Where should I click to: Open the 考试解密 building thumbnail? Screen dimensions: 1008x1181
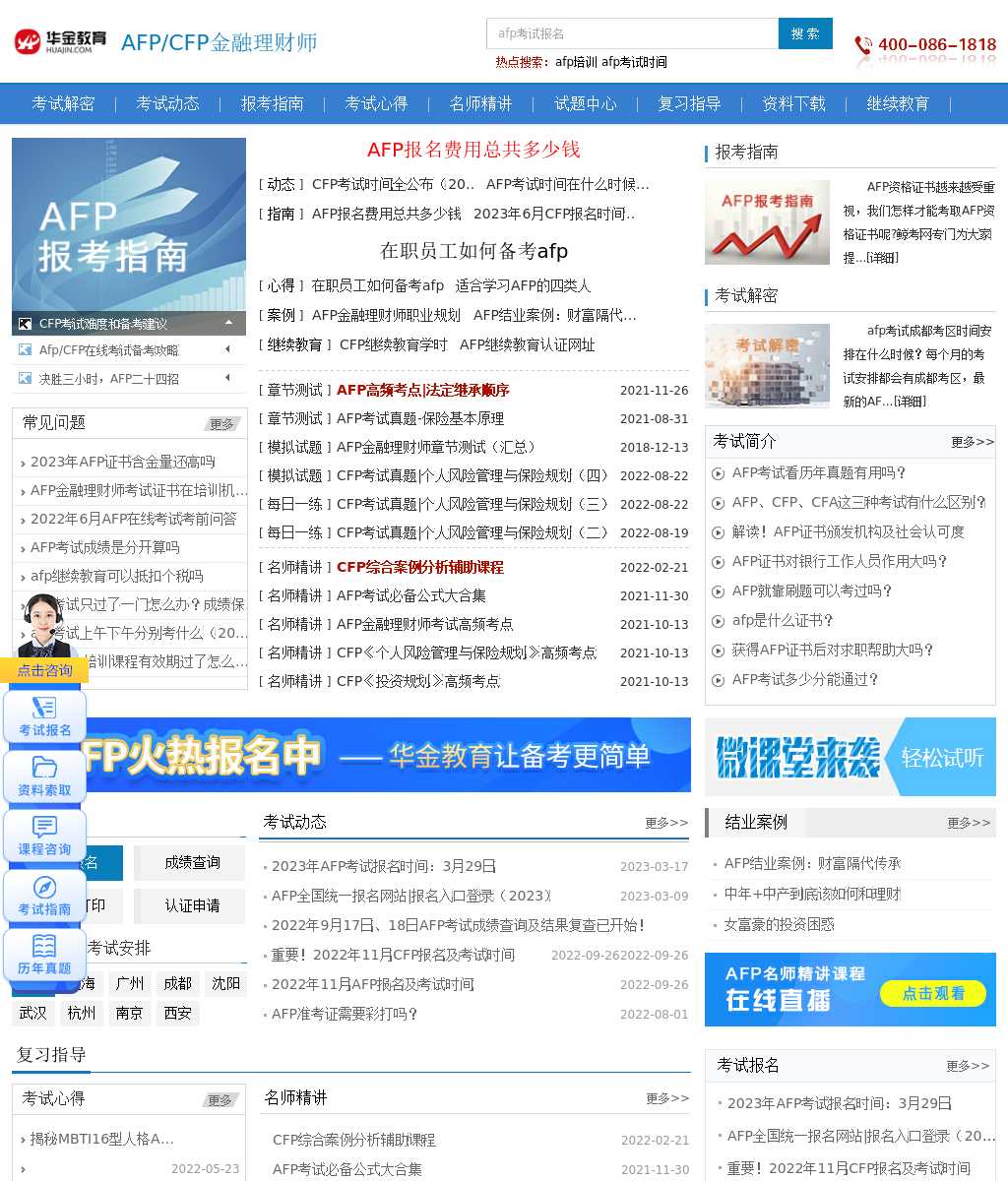(767, 366)
